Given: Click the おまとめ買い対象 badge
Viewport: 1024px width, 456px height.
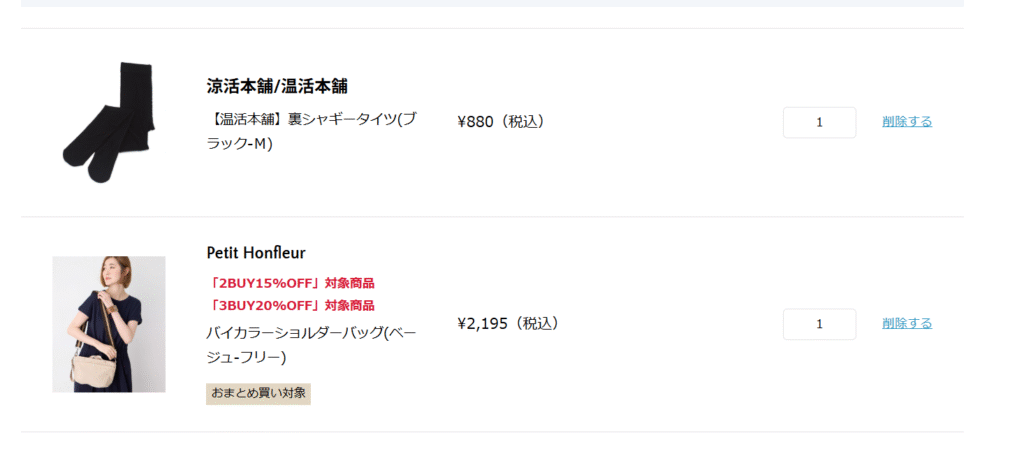Looking at the screenshot, I should [258, 393].
